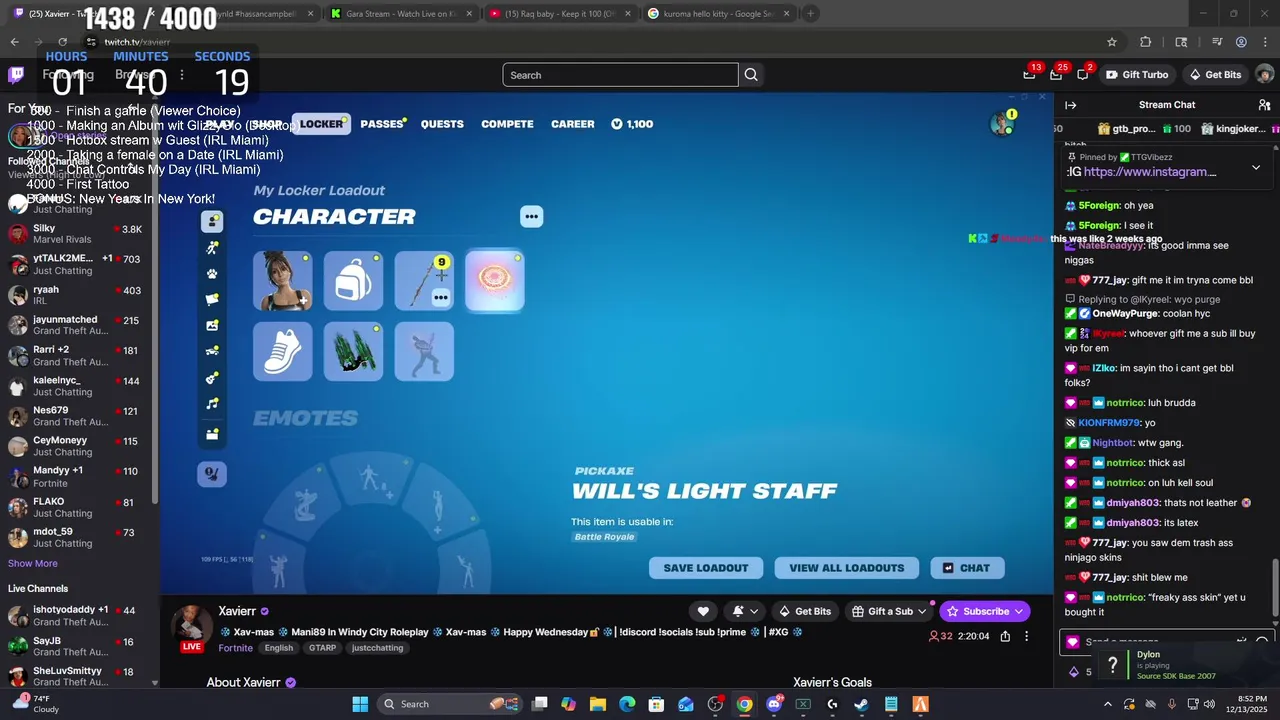This screenshot has width=1280, height=720.
Task: Select the PASSES tab in Fortnite
Action: coord(382,124)
